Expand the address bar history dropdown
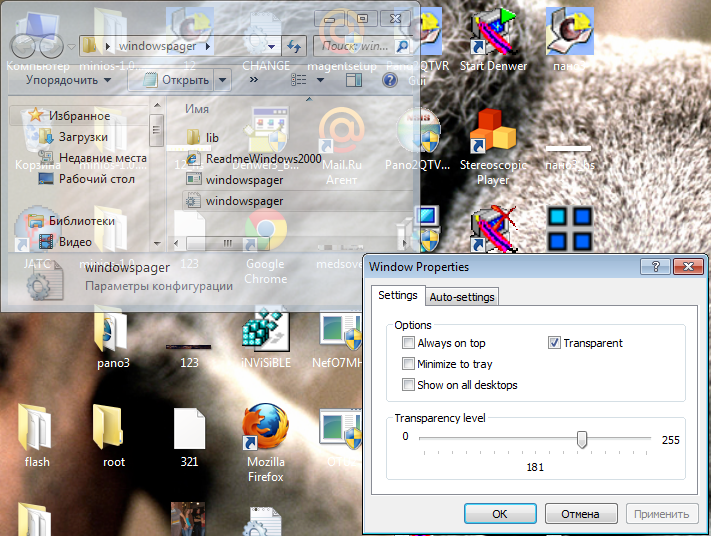Screen dimensions: 711x536 point(272,46)
